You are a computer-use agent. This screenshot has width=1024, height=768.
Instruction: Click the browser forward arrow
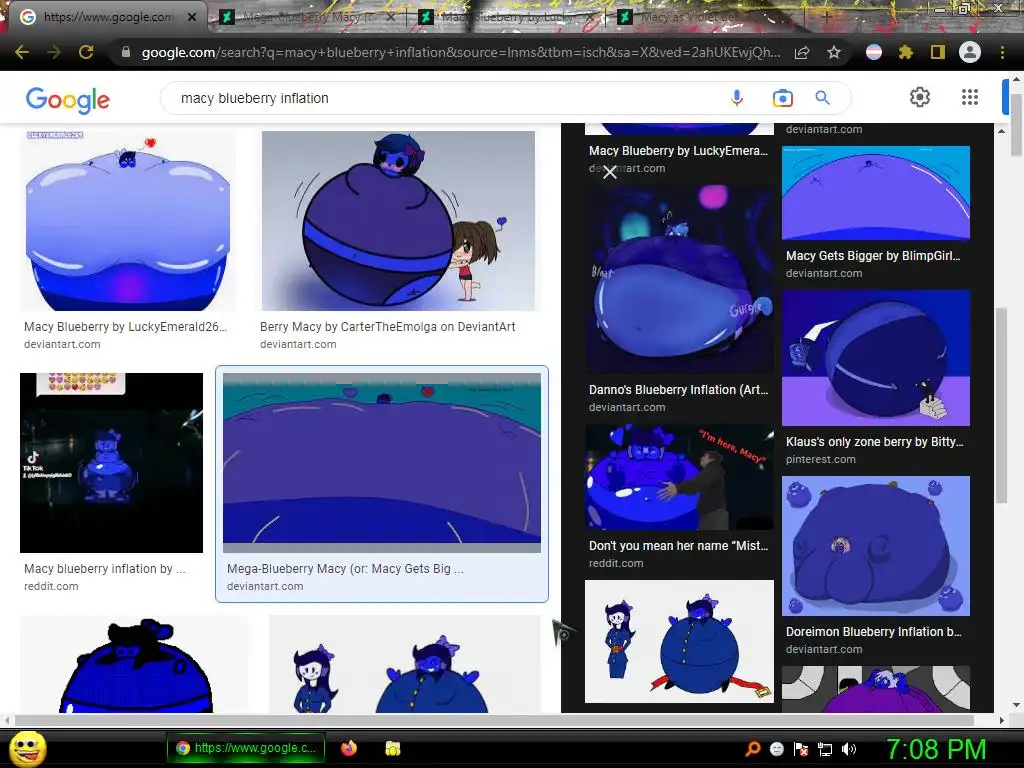tap(54, 52)
